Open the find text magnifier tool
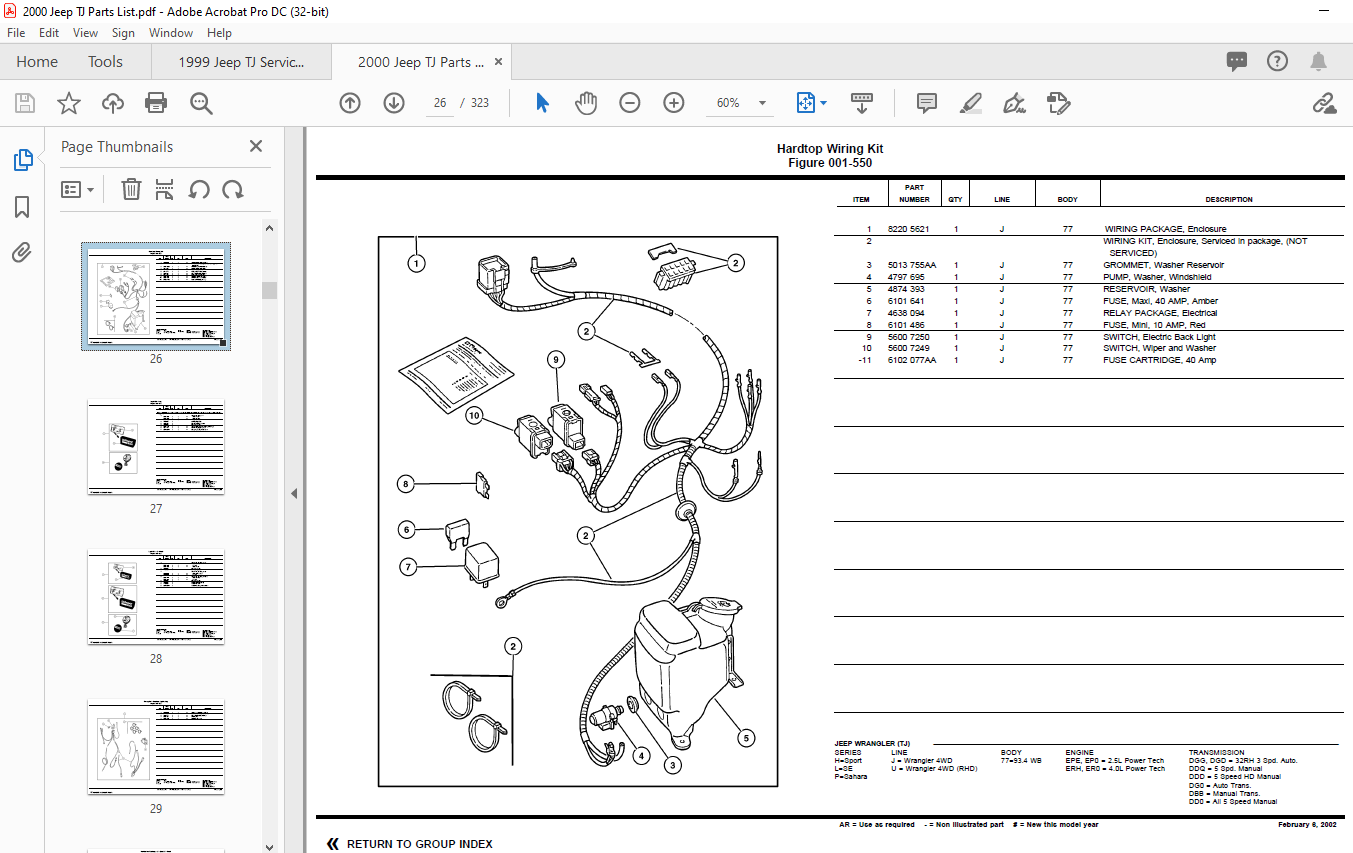Viewport: 1353px width, 853px height. coord(201,103)
